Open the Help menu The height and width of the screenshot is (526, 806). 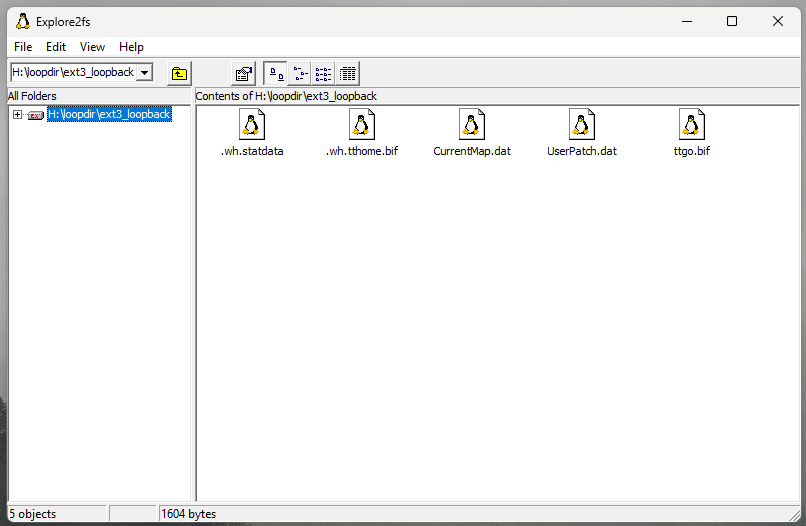pyautogui.click(x=132, y=47)
